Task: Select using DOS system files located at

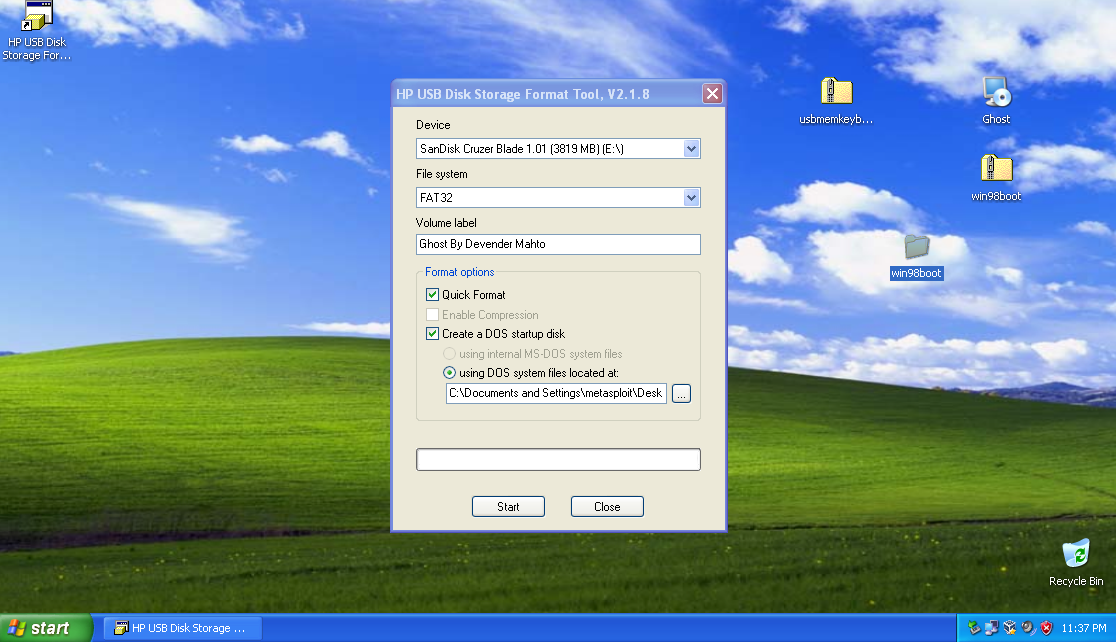Action: click(449, 373)
